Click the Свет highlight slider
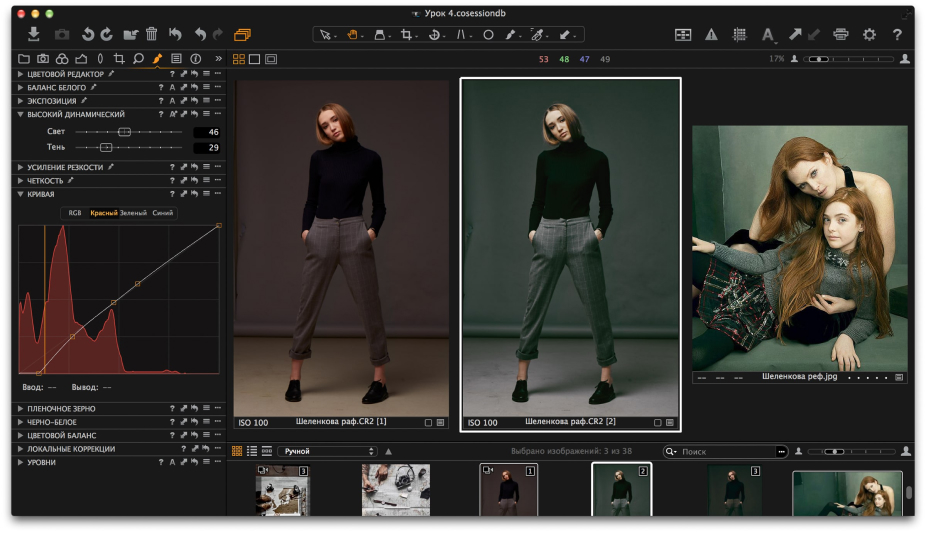926x533 pixels. pos(124,132)
